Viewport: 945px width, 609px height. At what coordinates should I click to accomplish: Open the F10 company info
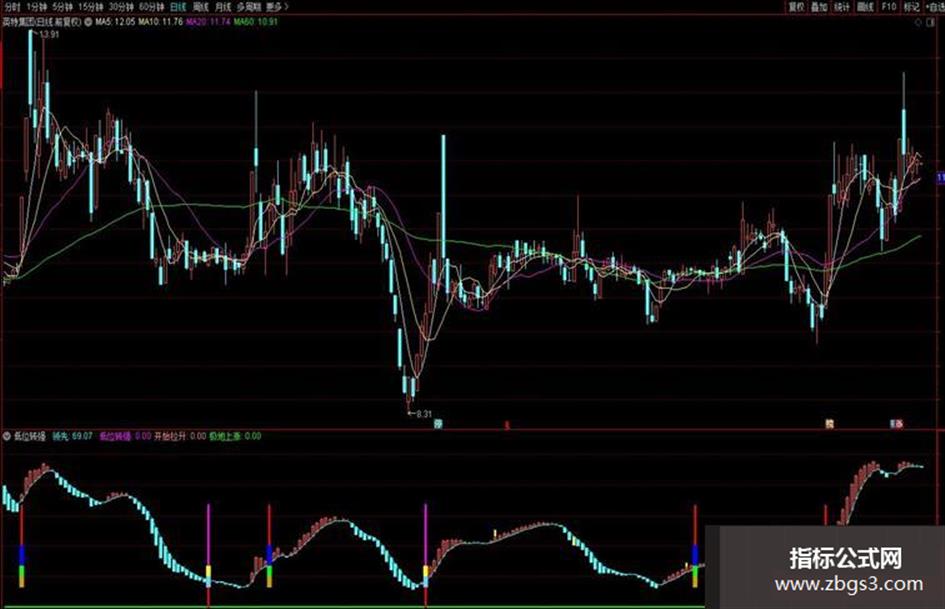tap(888, 7)
